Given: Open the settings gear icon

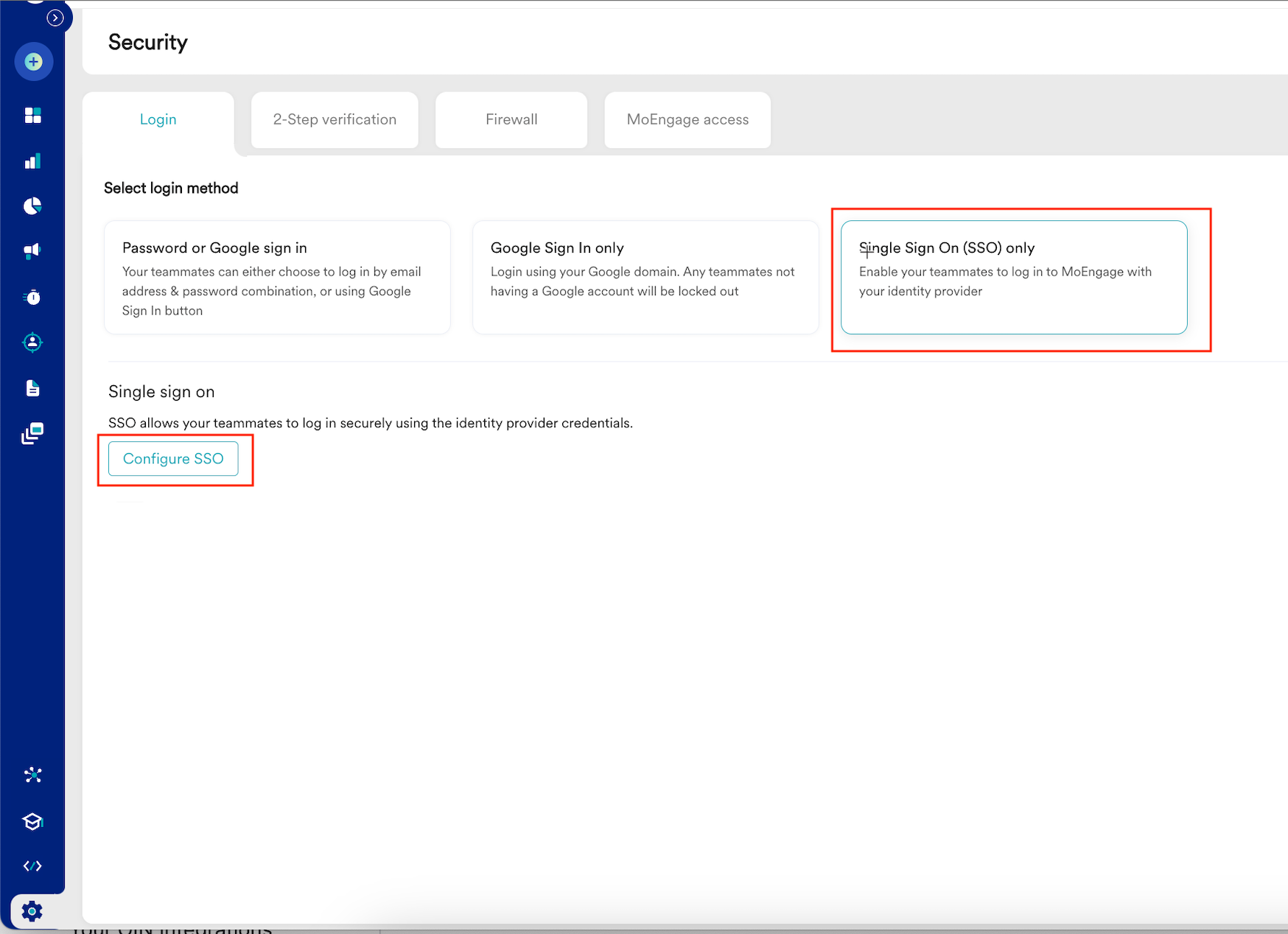Looking at the screenshot, I should point(32,911).
